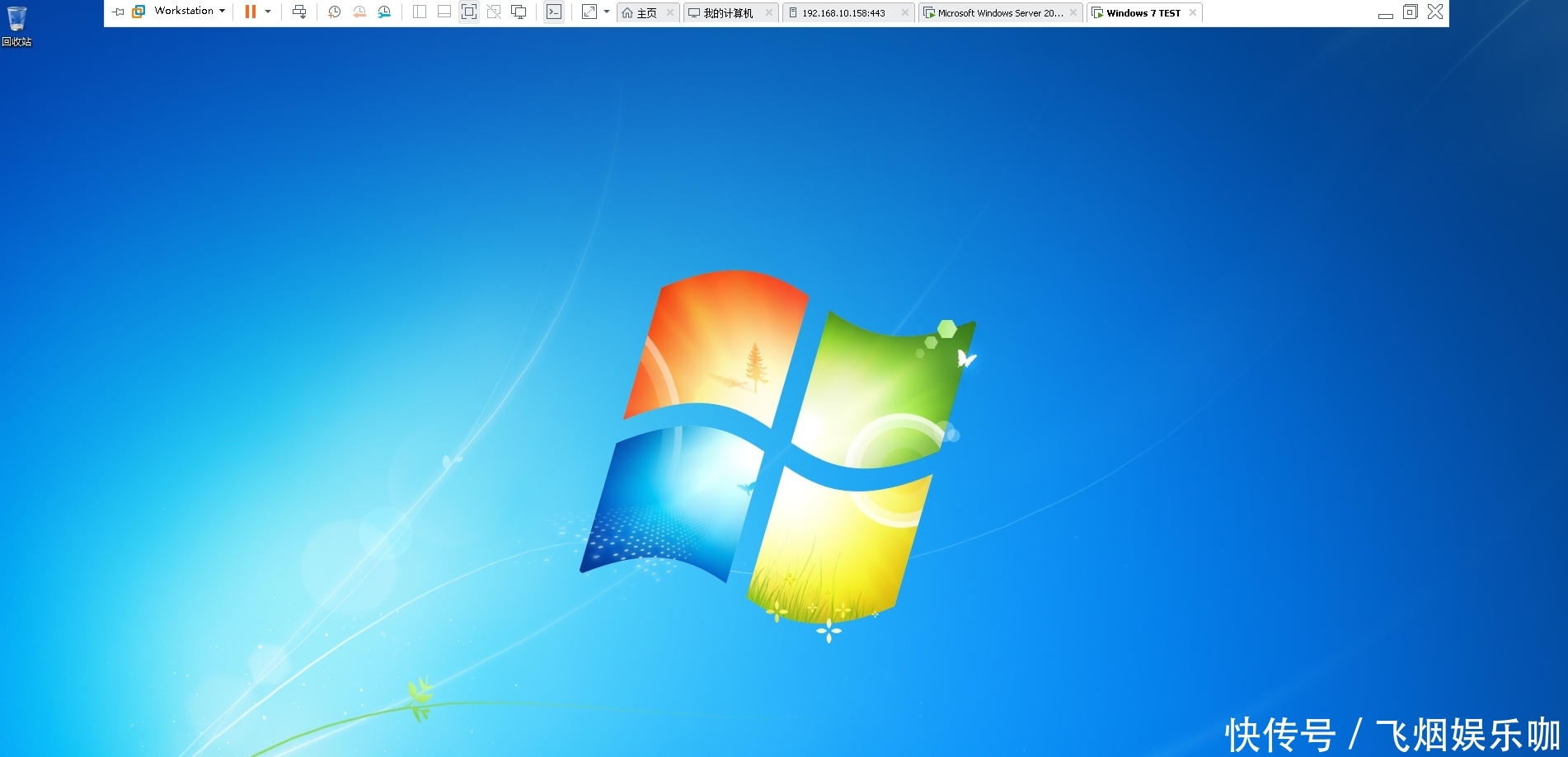Expand the power options dropdown arrow
1568x757 pixels.
coord(268,12)
